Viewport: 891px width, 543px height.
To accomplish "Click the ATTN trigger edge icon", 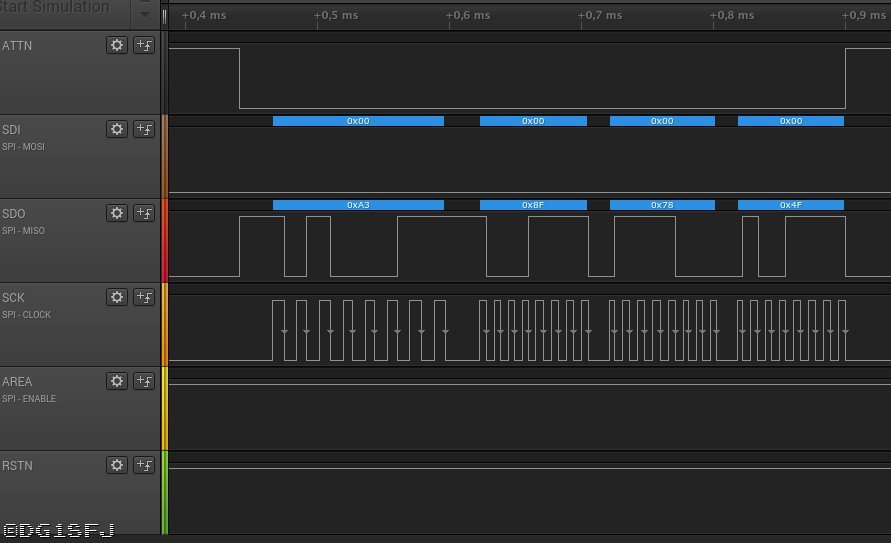I will (x=144, y=45).
